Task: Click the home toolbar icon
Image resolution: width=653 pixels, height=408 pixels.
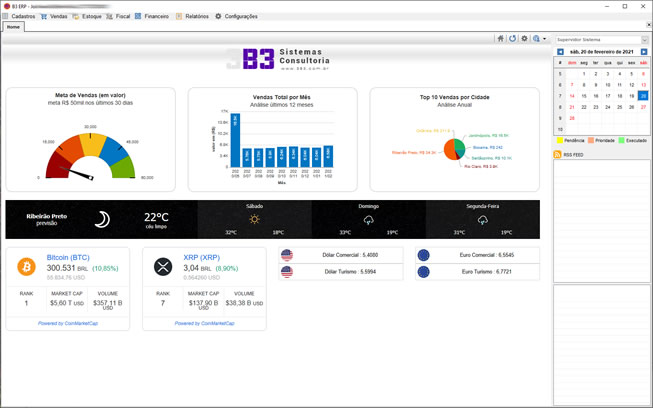Action: pos(501,38)
